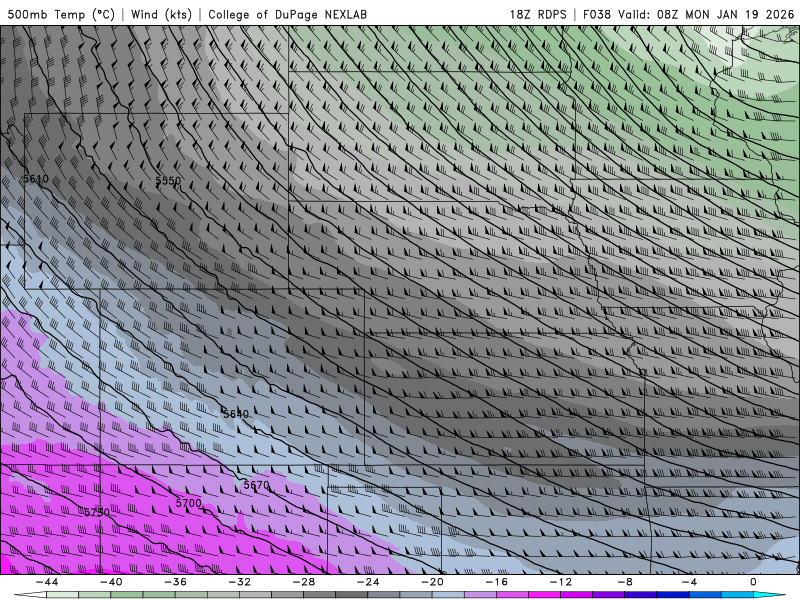Click the -16 colorbar scale label
The height and width of the screenshot is (600, 800).
(x=496, y=582)
